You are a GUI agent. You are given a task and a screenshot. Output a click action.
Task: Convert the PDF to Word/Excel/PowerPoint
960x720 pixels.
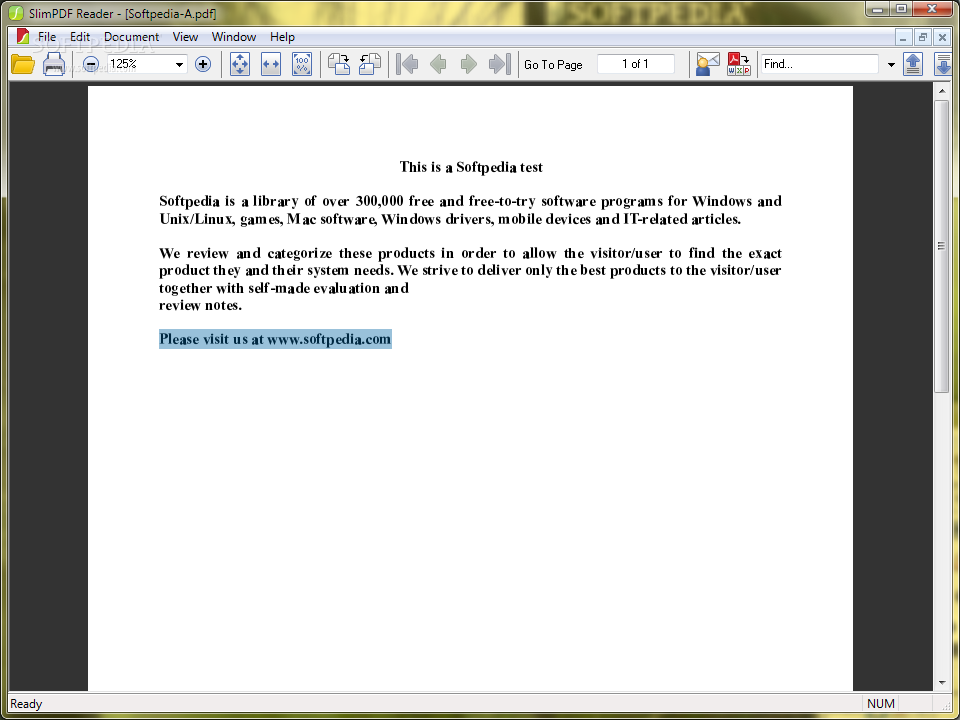tap(739, 64)
